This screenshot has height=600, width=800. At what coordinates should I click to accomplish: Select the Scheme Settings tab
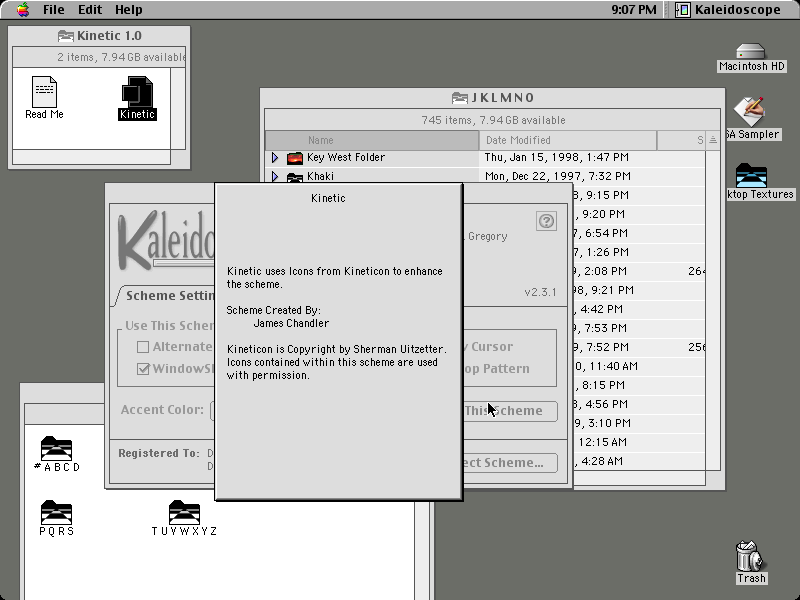pos(167,296)
